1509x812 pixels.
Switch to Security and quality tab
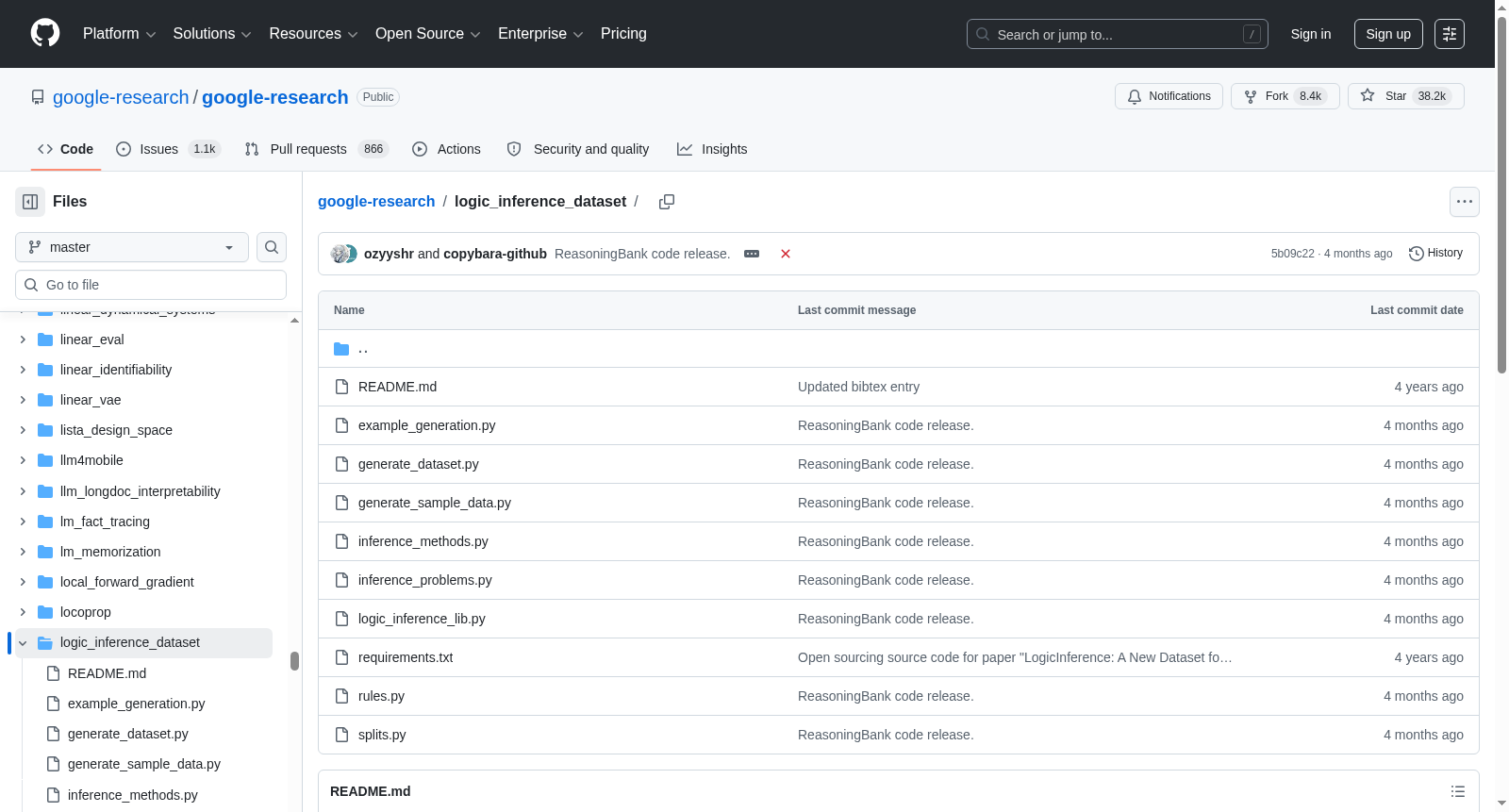tap(578, 149)
